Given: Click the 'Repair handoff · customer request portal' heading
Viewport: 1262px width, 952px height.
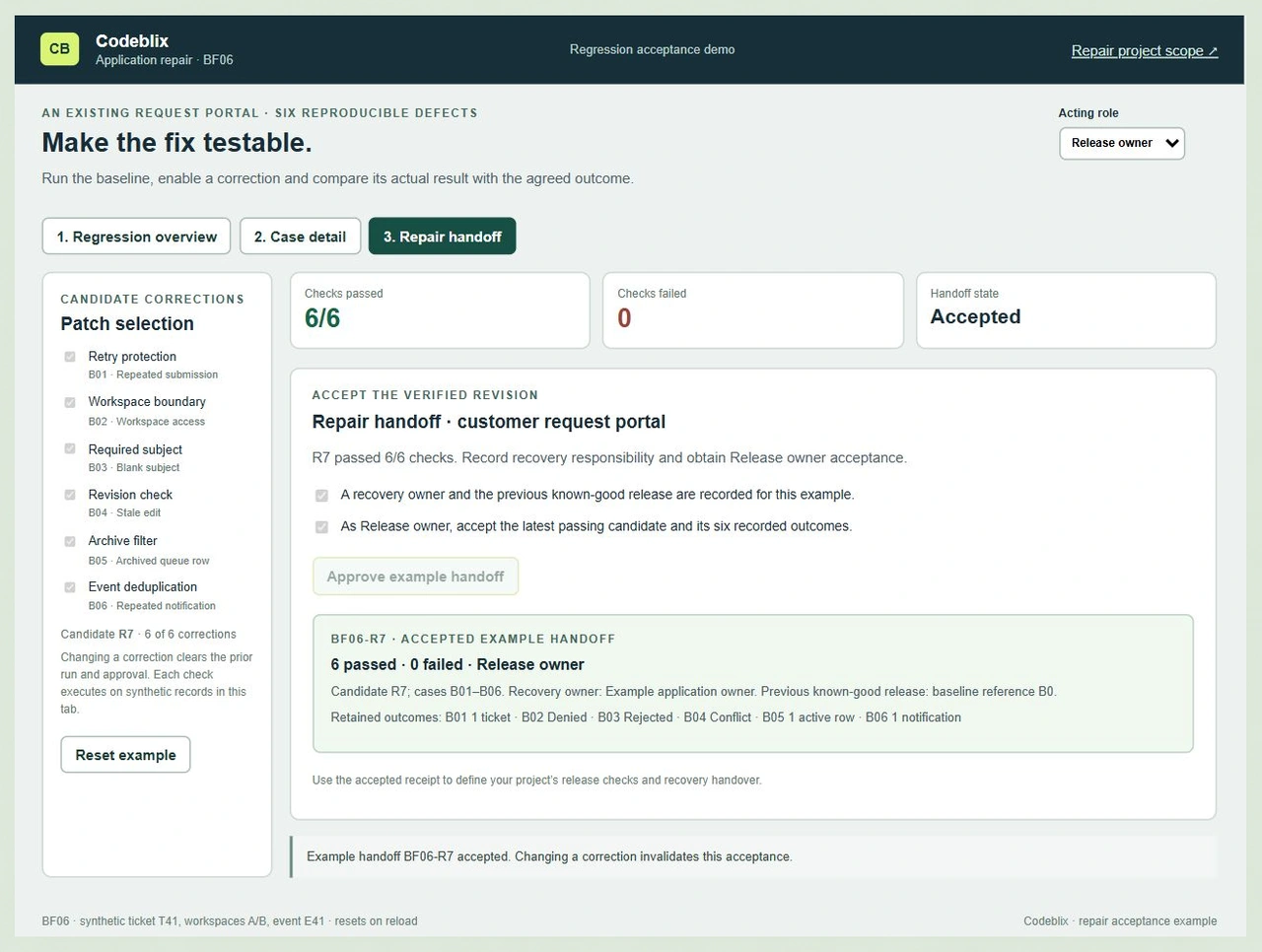Looking at the screenshot, I should click(489, 422).
